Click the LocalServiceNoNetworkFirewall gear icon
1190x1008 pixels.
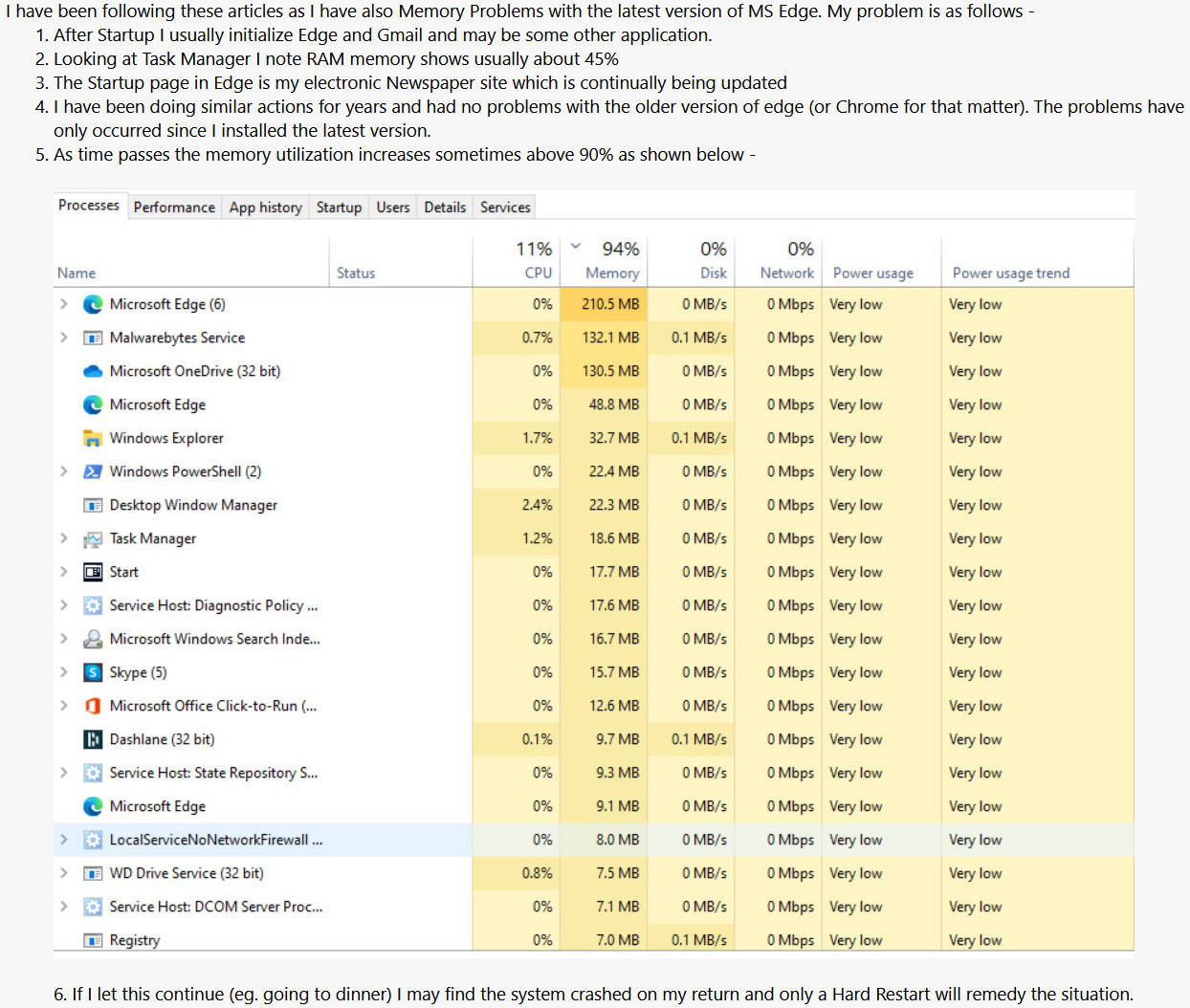point(93,840)
